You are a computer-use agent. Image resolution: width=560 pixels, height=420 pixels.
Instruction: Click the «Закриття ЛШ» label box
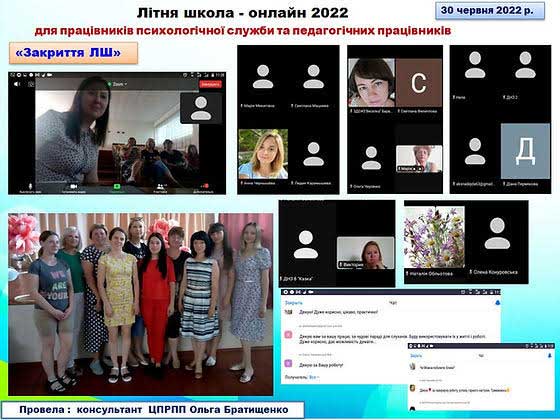(x=74, y=53)
